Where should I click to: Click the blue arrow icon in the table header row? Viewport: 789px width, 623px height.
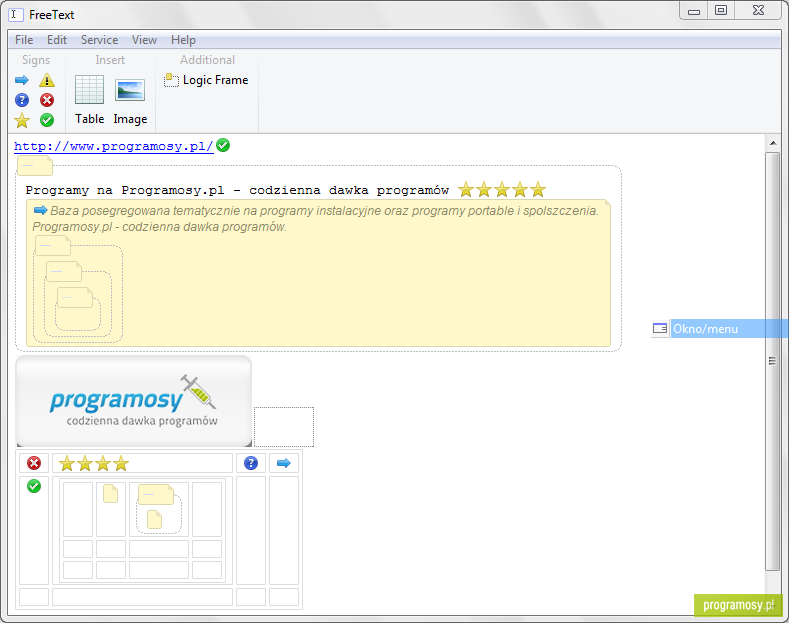click(x=284, y=463)
